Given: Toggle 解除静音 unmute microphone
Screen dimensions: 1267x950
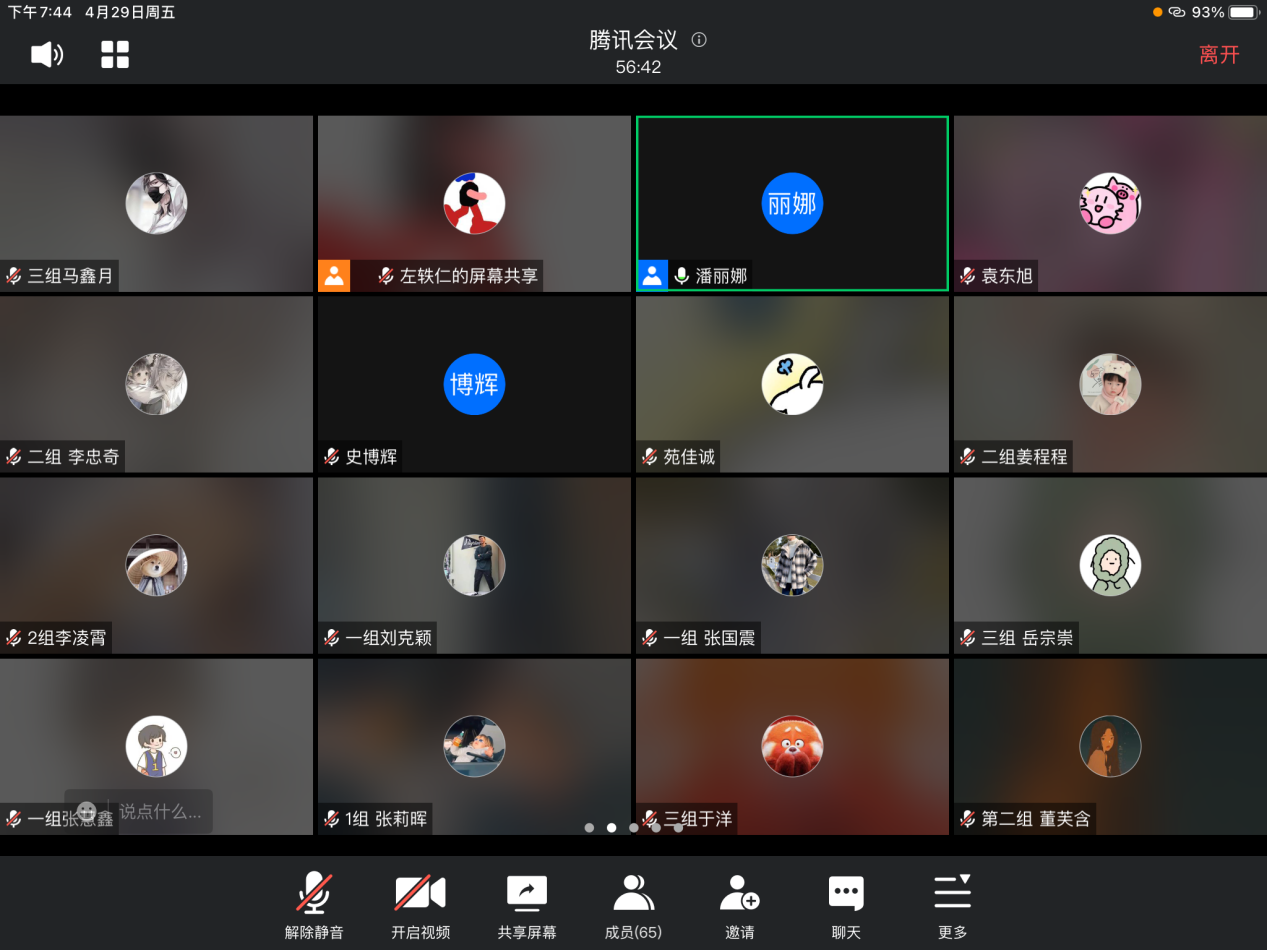Looking at the screenshot, I should tap(314, 906).
